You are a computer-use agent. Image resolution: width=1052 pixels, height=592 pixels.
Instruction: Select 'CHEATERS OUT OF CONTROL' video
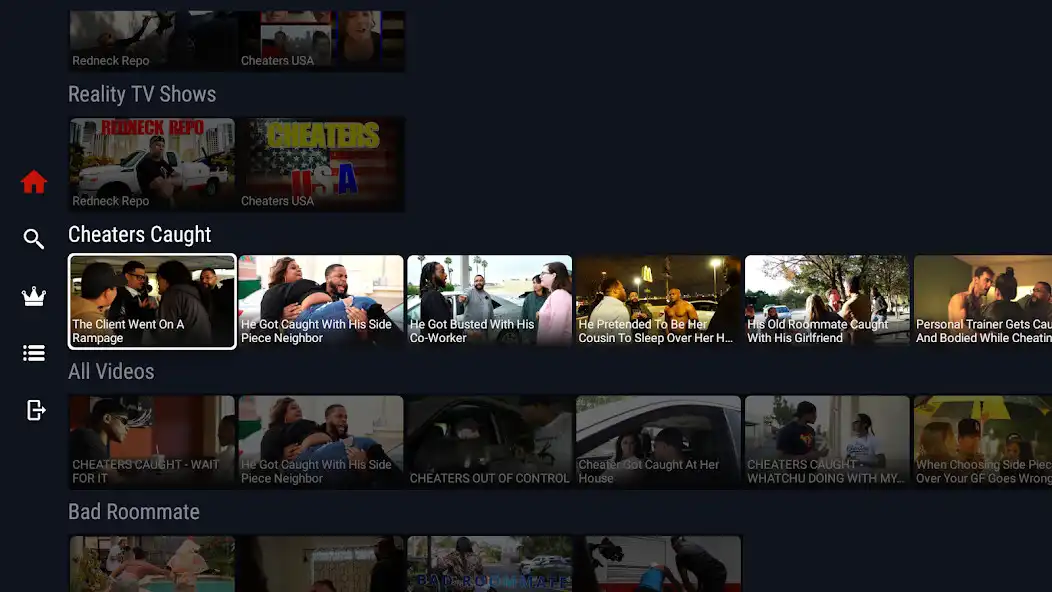pyautogui.click(x=490, y=441)
